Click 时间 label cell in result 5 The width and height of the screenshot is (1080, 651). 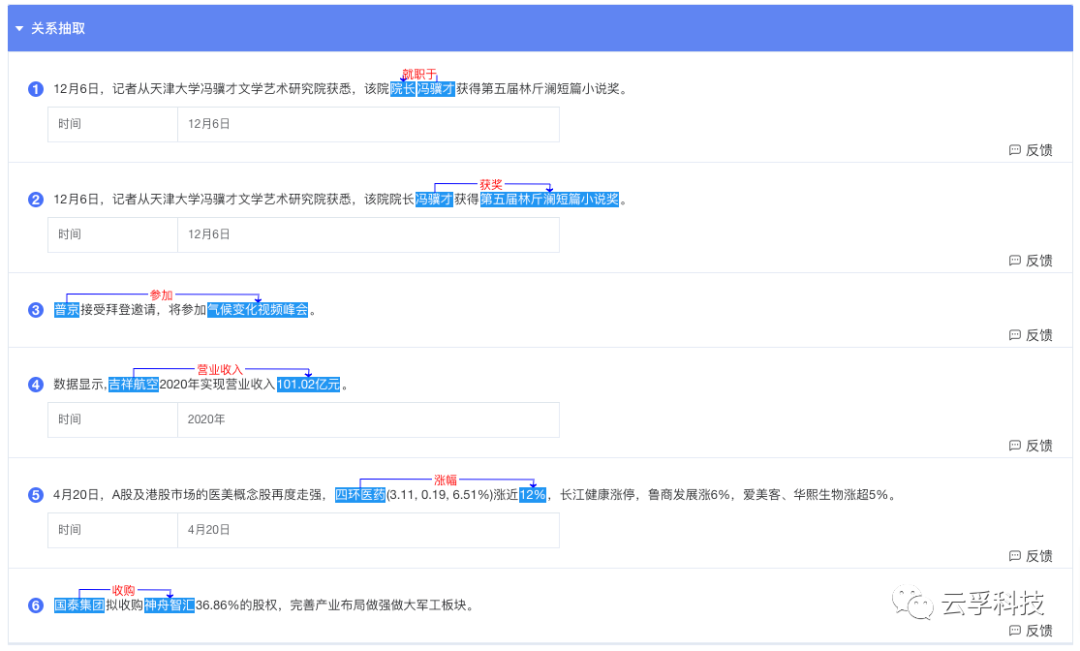tap(113, 530)
